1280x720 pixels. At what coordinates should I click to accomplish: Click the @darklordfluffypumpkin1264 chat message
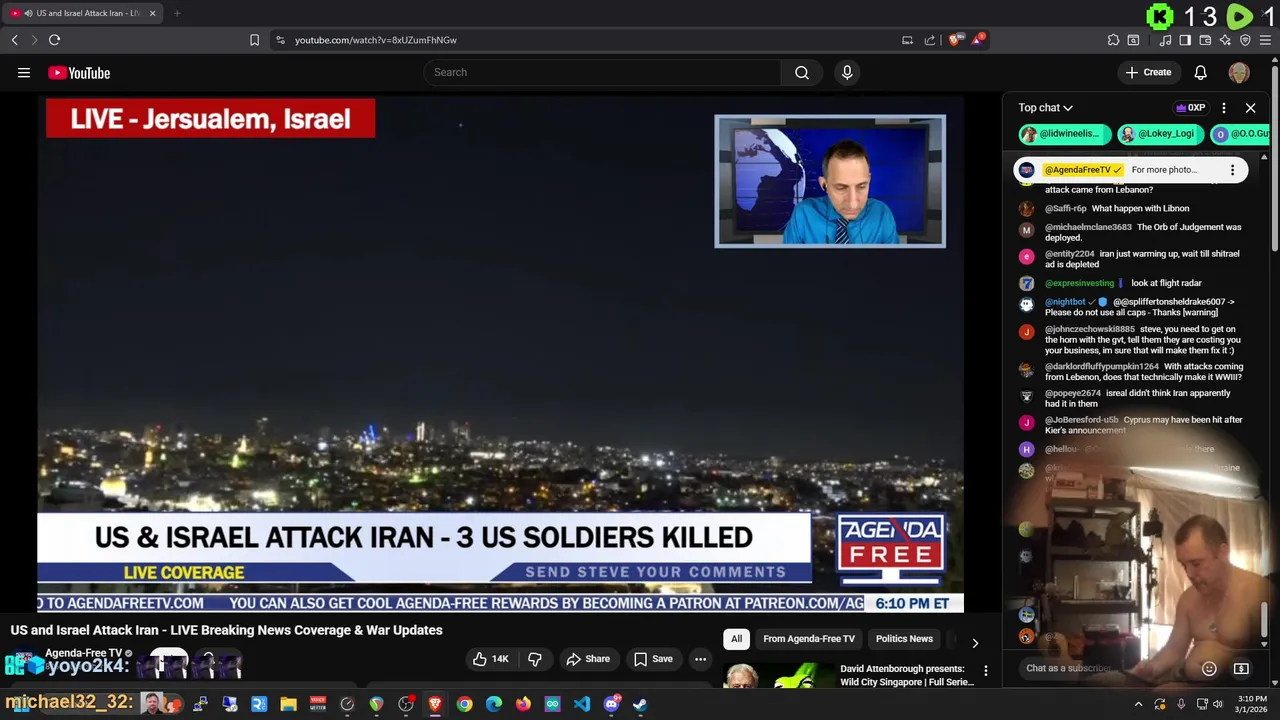[1135, 371]
